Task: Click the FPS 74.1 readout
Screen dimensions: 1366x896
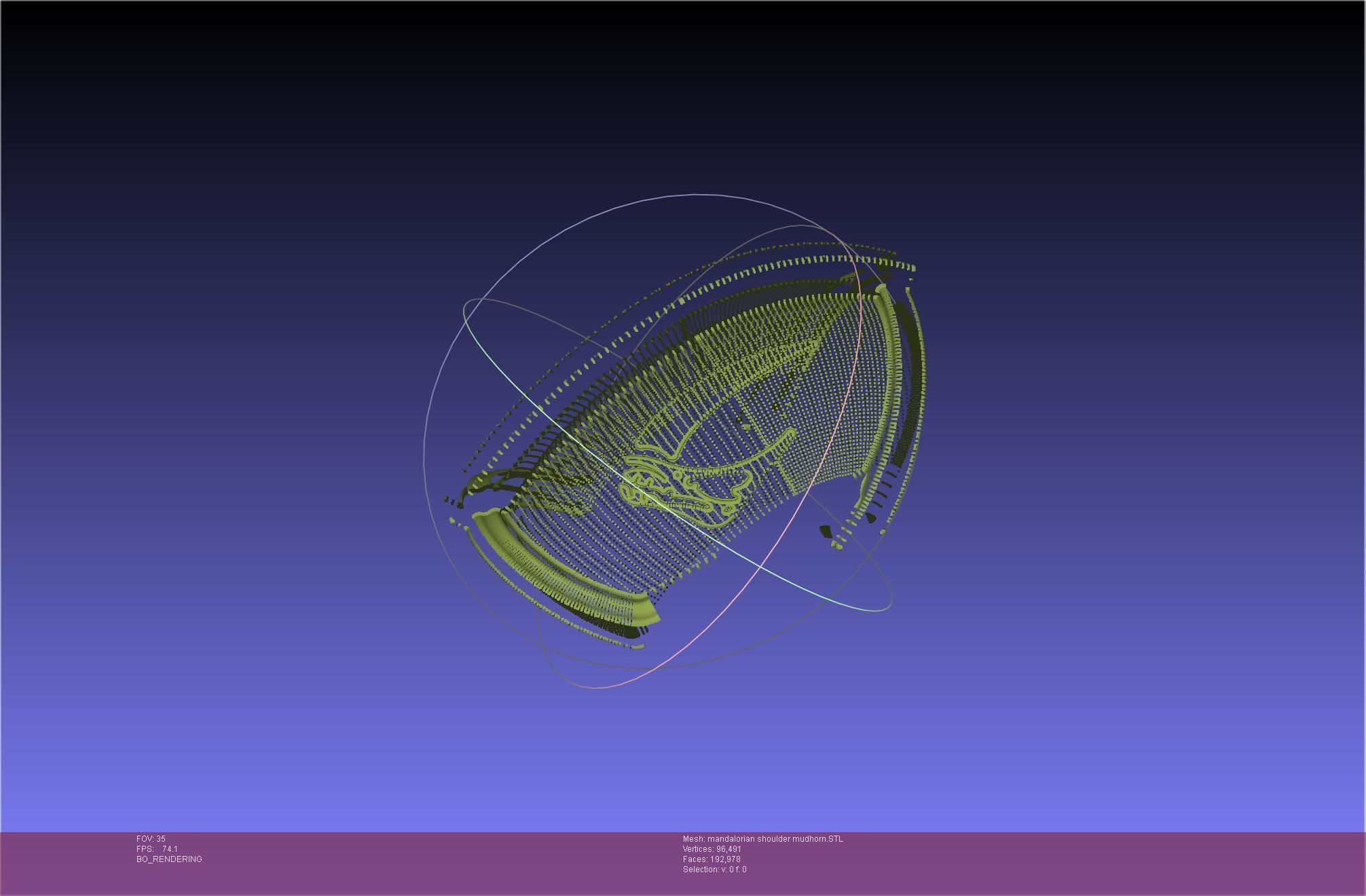Action: point(157,849)
